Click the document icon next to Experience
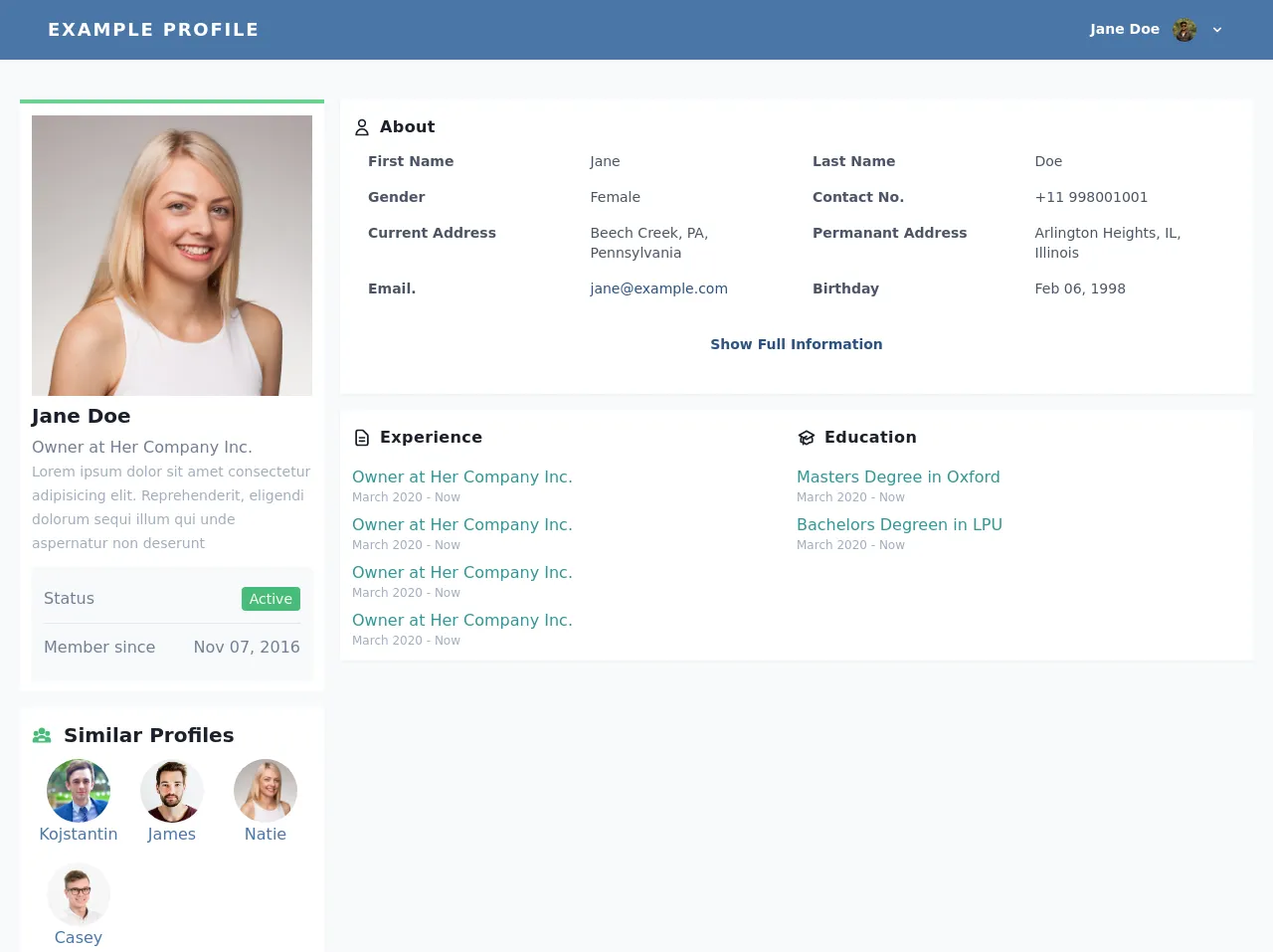This screenshot has height=952, width=1273. [x=362, y=438]
